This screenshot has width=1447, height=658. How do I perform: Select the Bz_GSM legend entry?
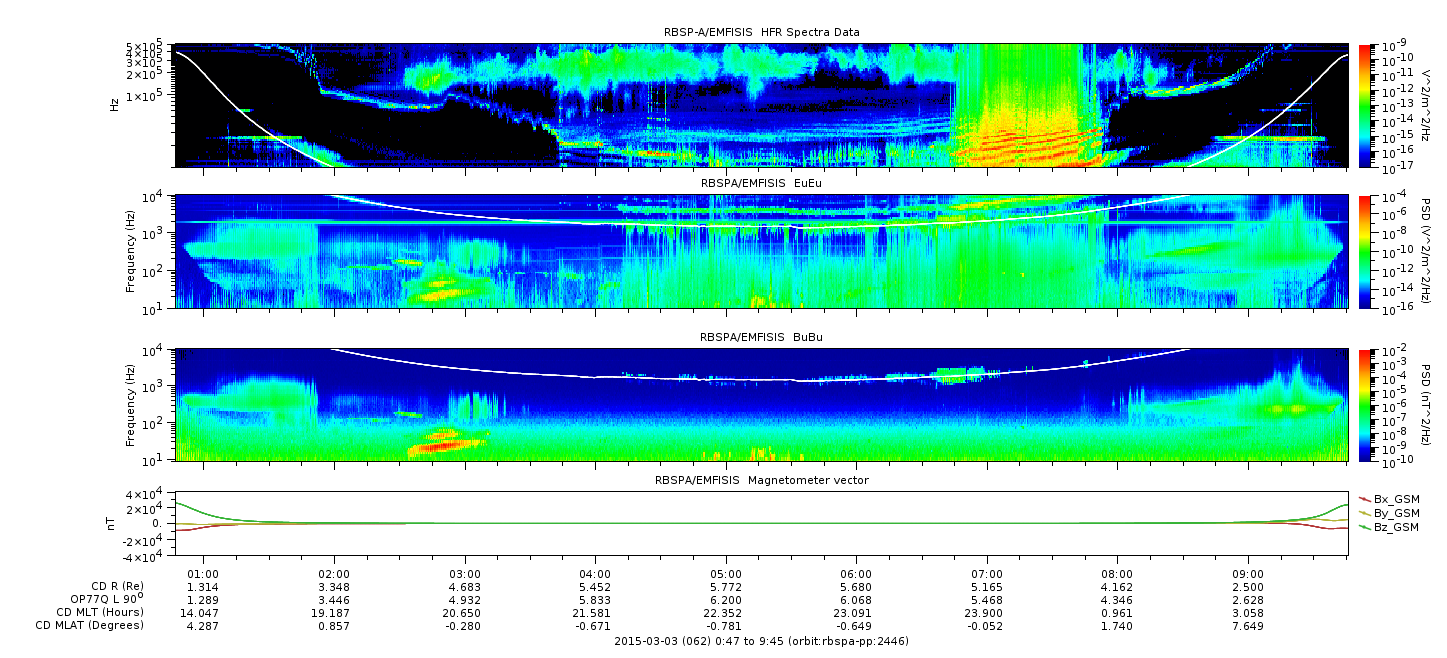click(1395, 526)
